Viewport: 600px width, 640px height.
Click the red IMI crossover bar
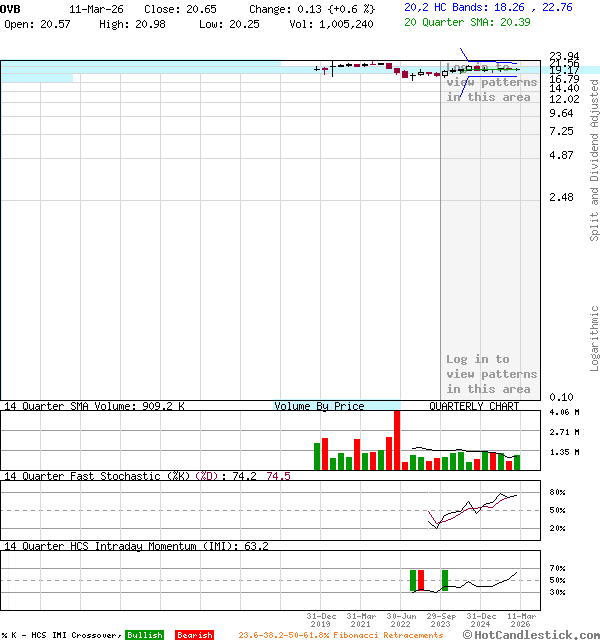tap(421, 580)
